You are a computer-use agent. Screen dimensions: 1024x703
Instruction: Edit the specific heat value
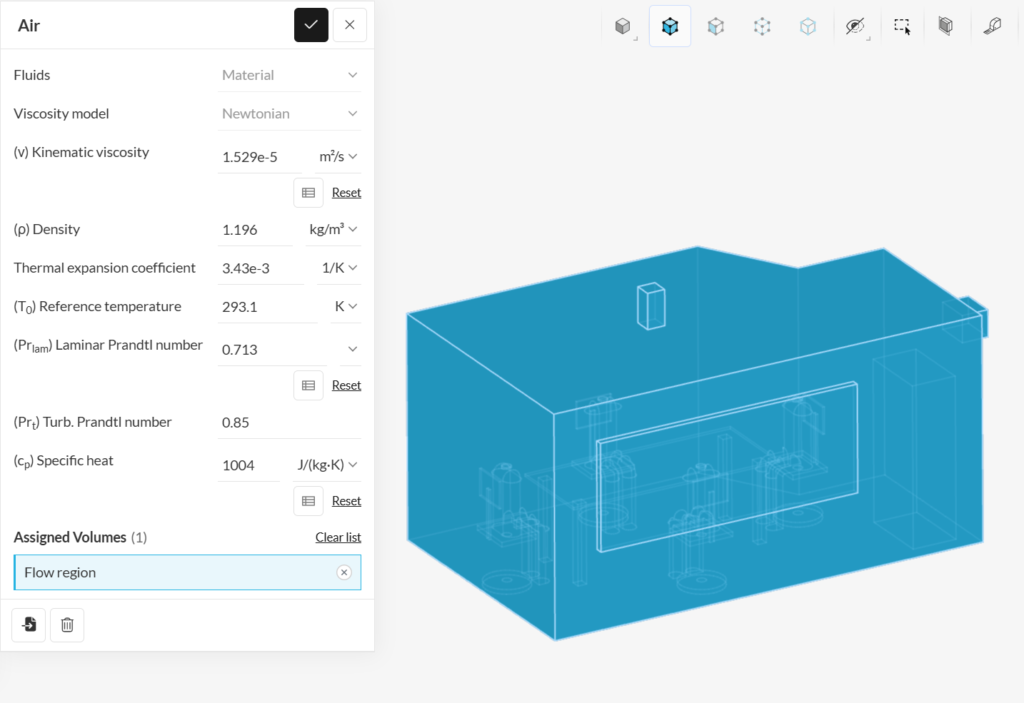(249, 465)
